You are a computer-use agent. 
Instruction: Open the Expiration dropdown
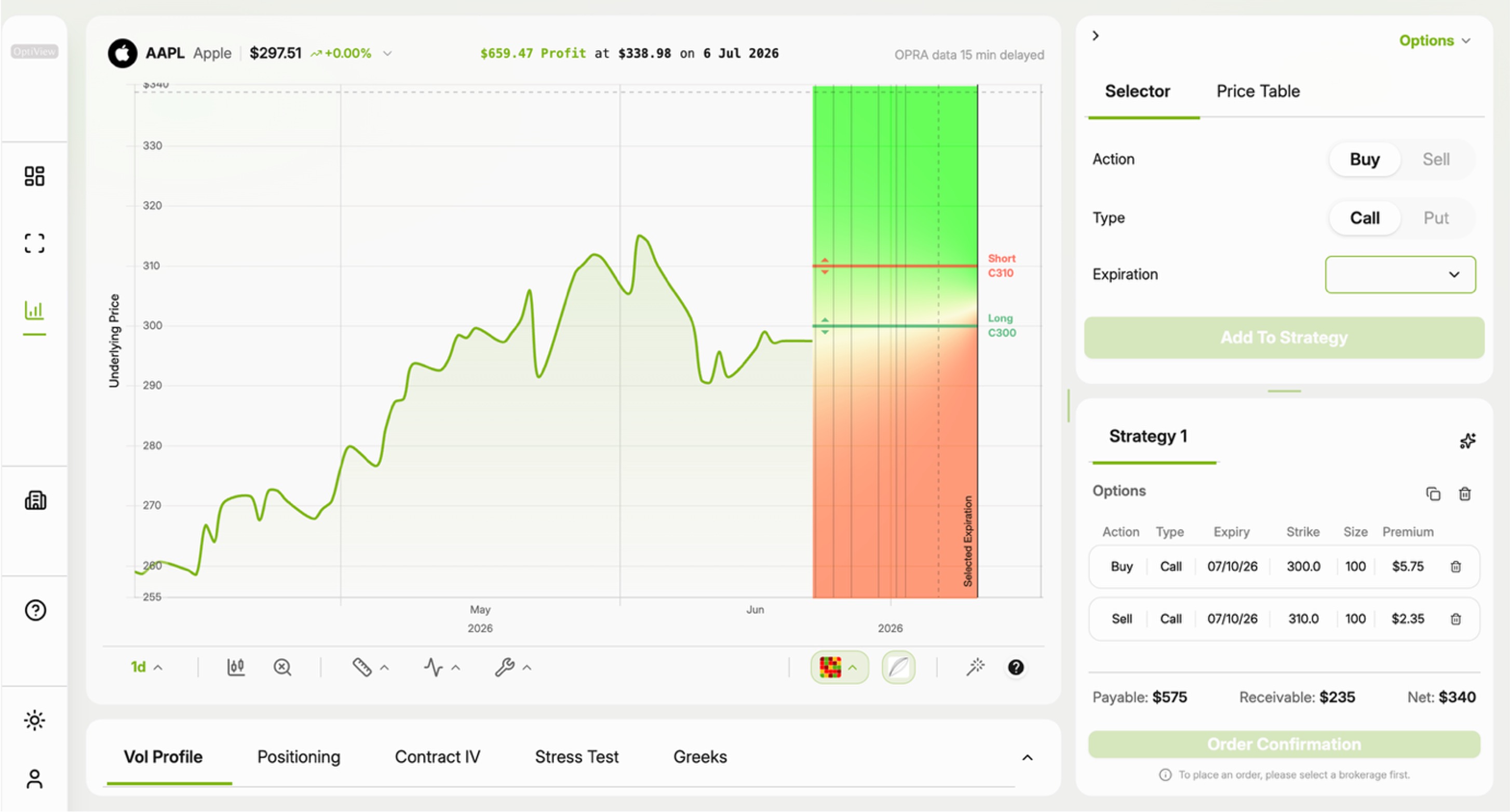pos(1400,274)
